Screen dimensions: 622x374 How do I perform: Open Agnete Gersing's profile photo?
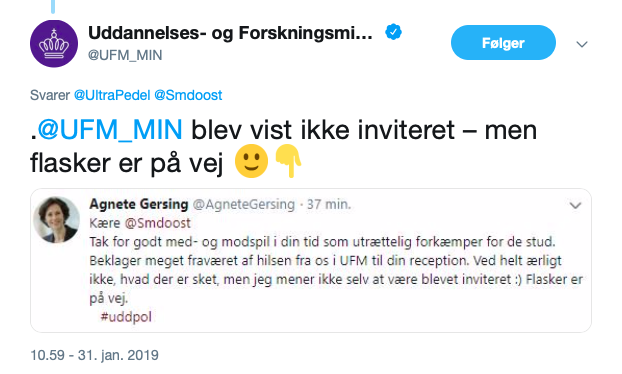[56, 220]
